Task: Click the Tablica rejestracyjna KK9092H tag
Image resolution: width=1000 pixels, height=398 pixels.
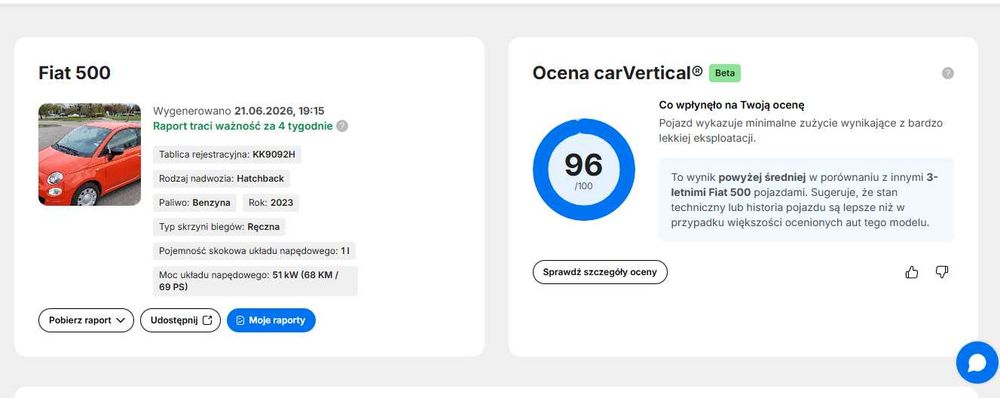Action: 227,154
